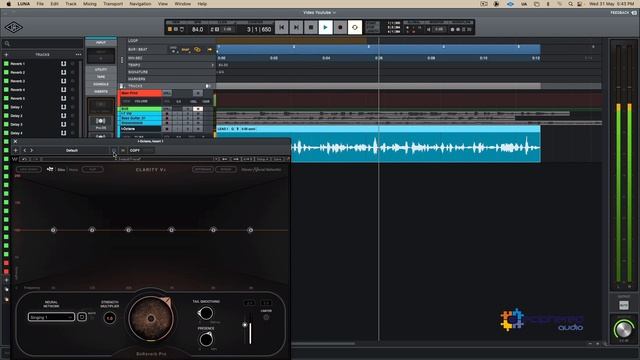Click the focus bracket icon for Reverb 4

[63, 89]
